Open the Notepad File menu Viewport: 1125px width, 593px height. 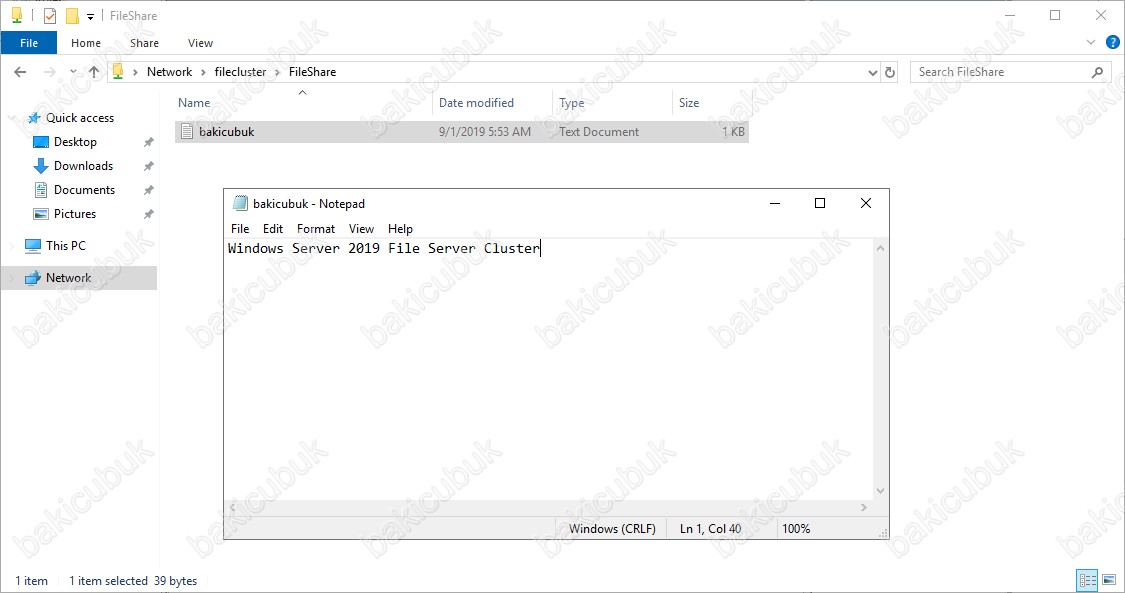click(240, 229)
